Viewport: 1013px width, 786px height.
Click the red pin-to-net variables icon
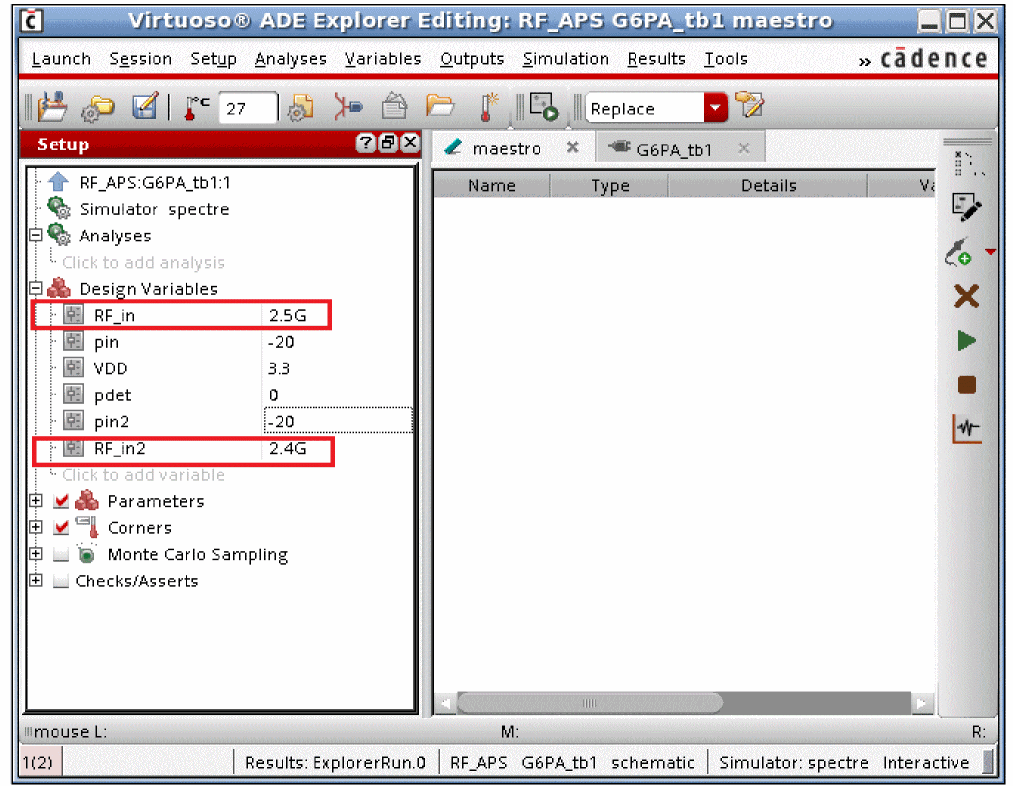click(x=348, y=107)
